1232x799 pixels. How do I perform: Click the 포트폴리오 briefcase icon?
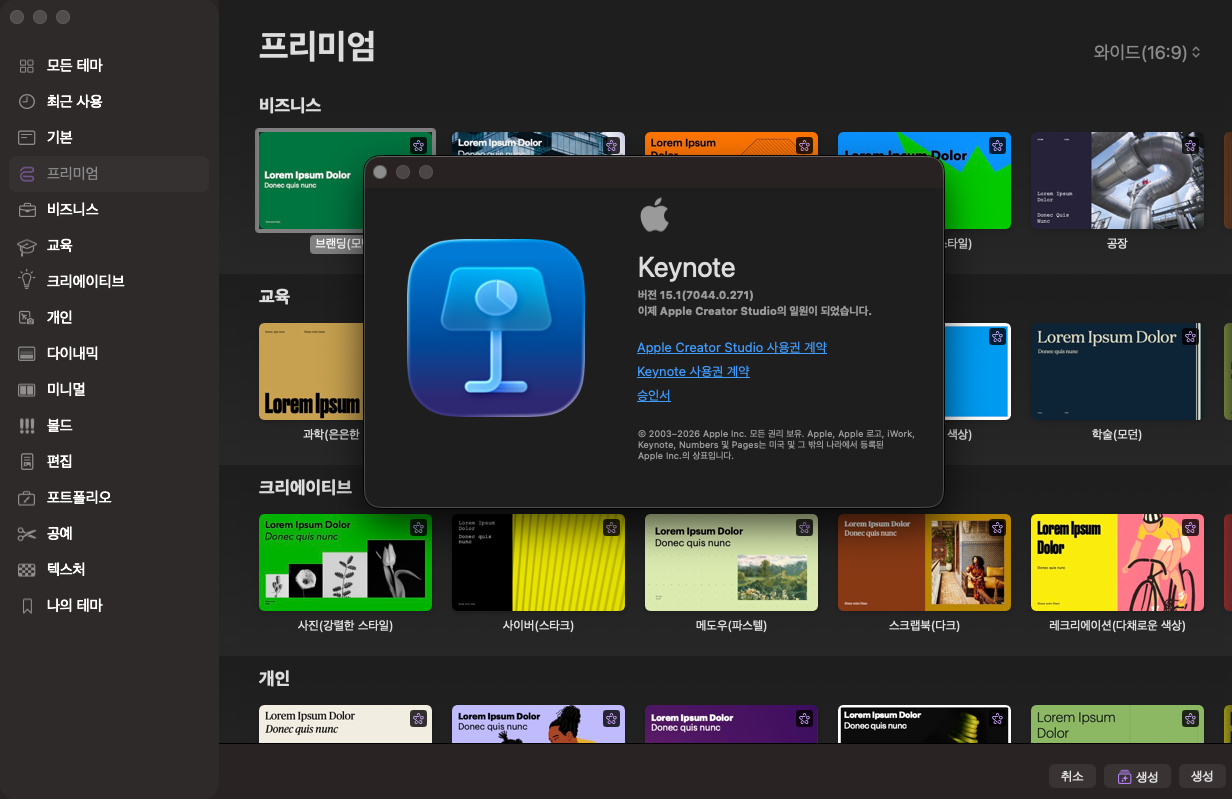[27, 498]
